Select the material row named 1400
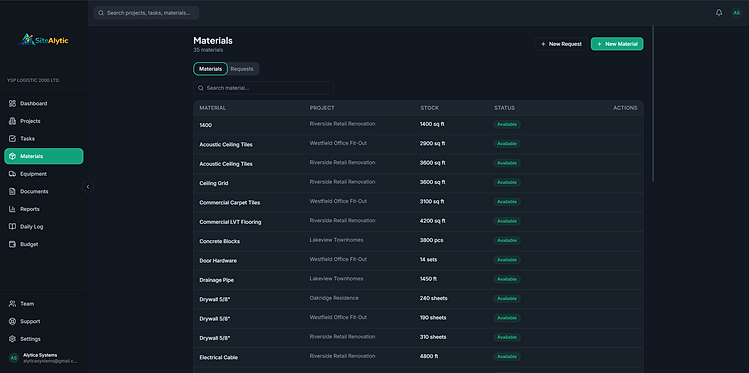The height and width of the screenshot is (373, 749). (x=418, y=125)
